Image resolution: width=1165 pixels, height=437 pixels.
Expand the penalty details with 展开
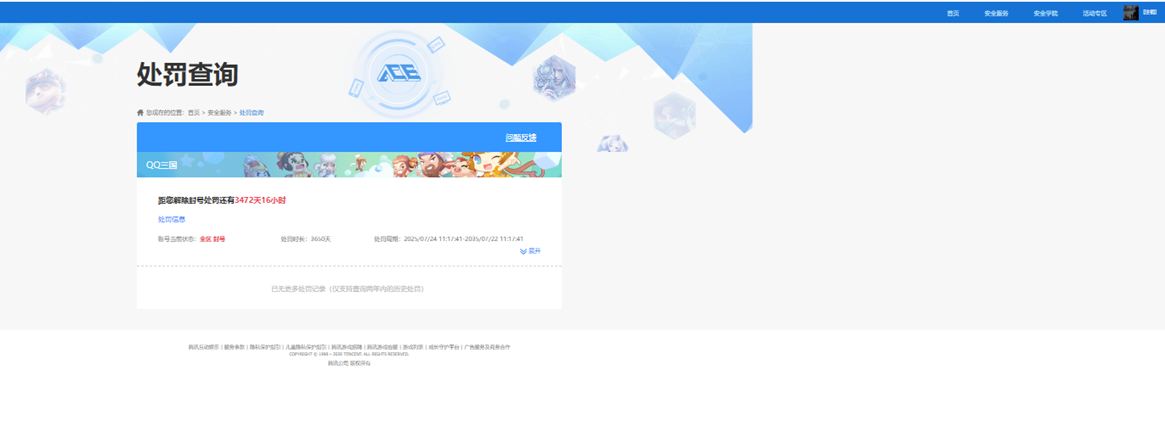[x=530, y=251]
